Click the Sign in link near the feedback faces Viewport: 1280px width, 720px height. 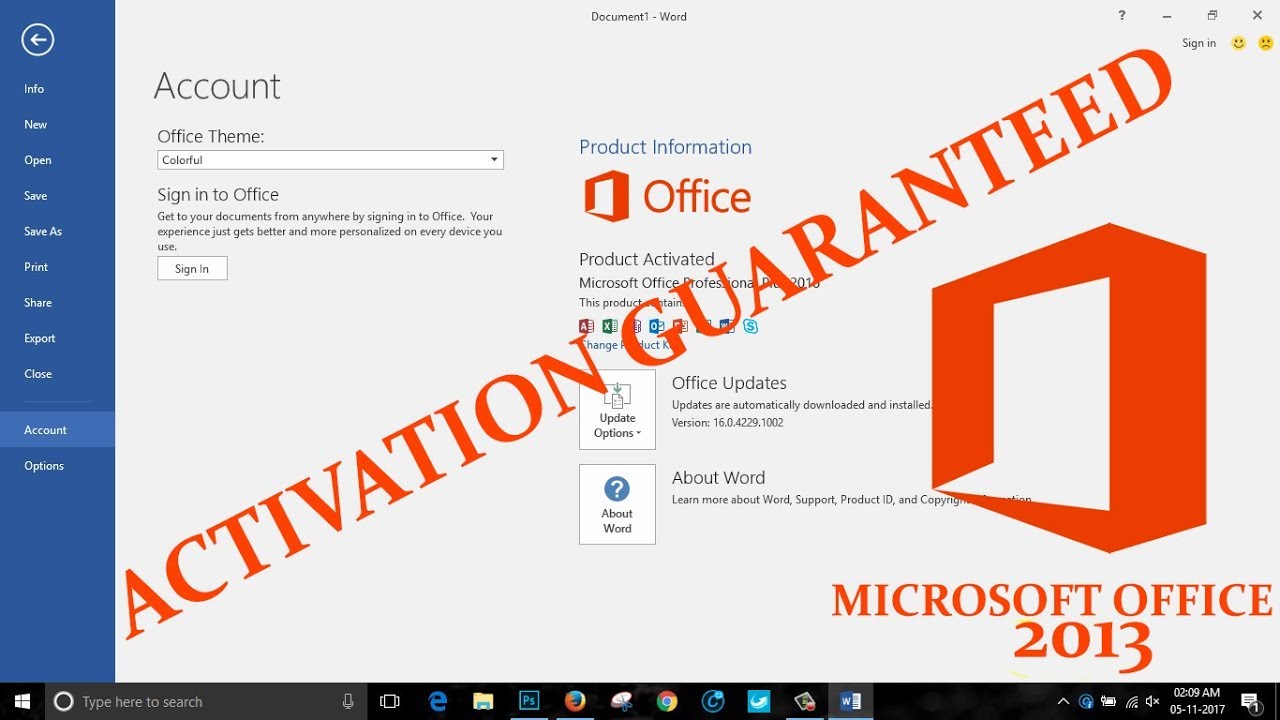1199,43
